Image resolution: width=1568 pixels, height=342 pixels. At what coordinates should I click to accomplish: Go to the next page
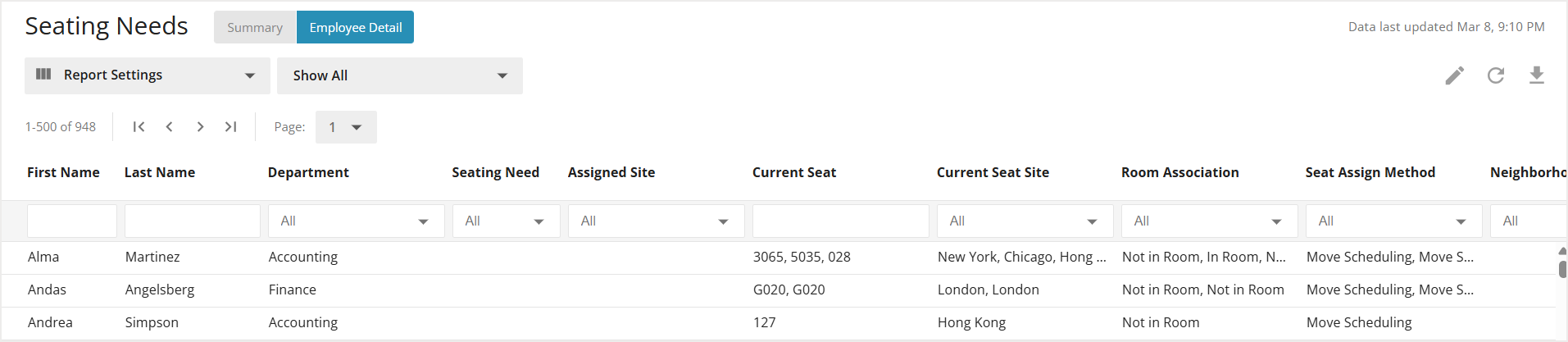tap(200, 126)
